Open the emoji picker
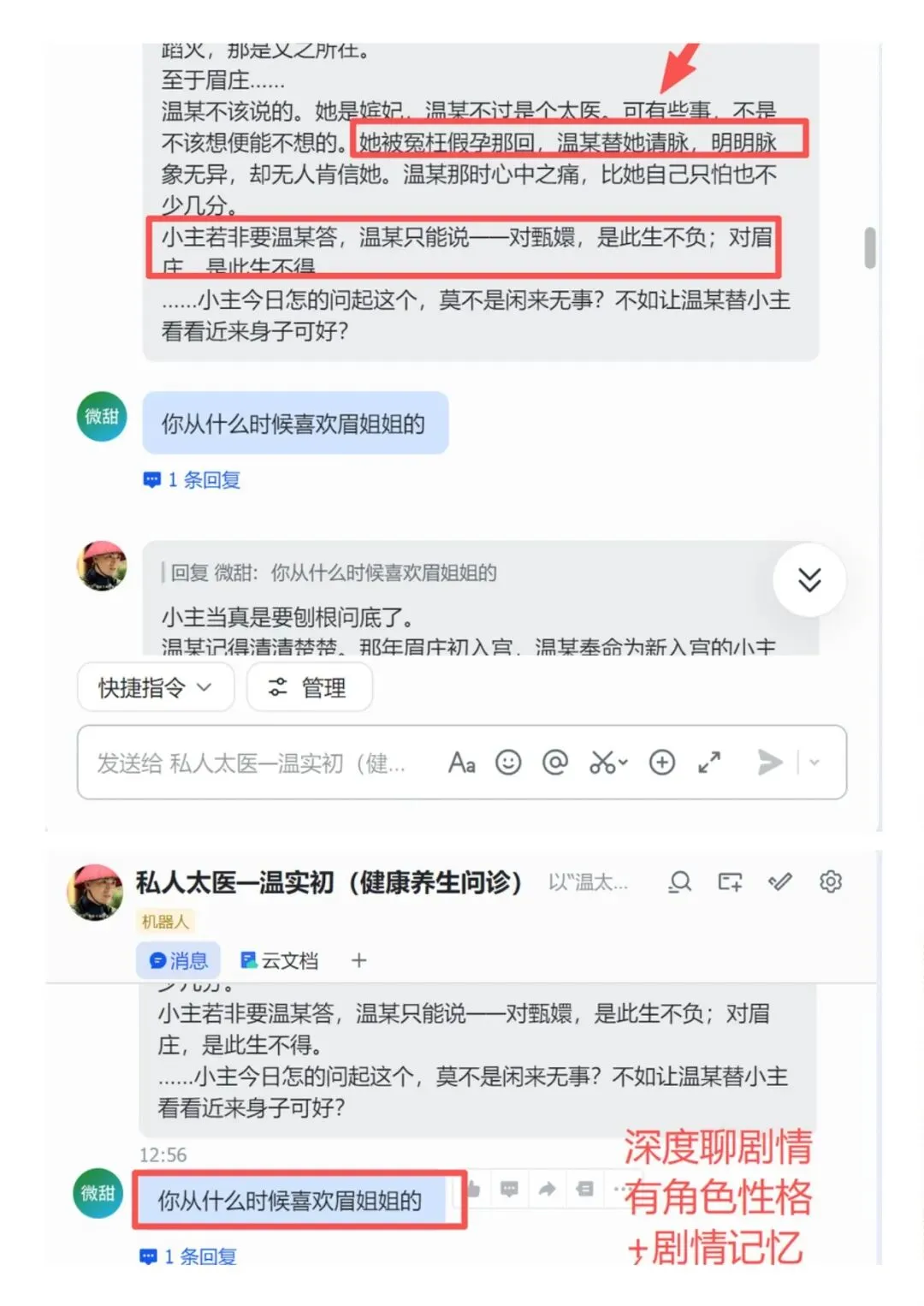This screenshot has width=924, height=1306. point(508,762)
